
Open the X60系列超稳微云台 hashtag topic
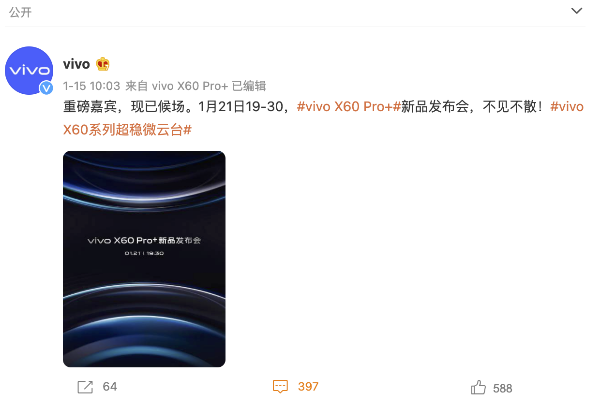pyautogui.click(x=127, y=130)
